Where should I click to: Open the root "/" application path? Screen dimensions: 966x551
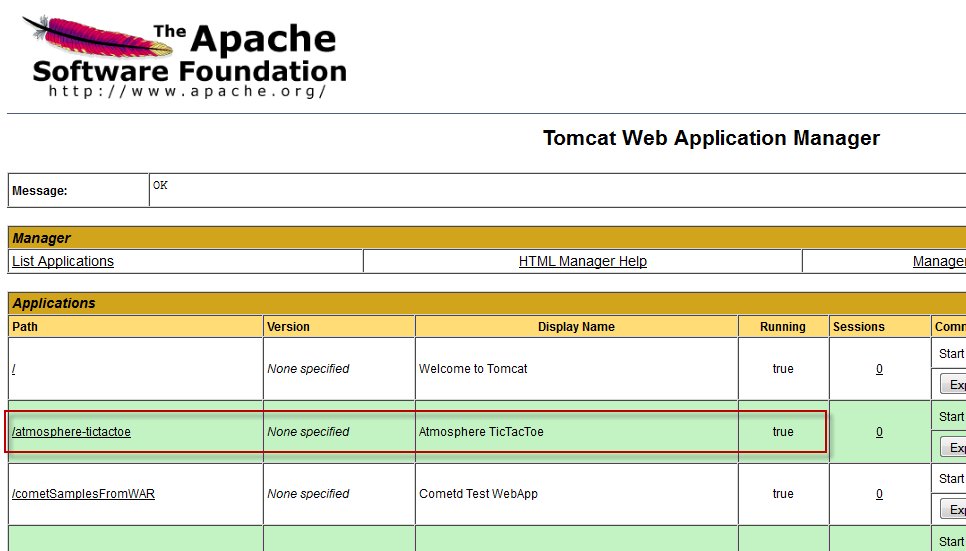pyautogui.click(x=14, y=369)
